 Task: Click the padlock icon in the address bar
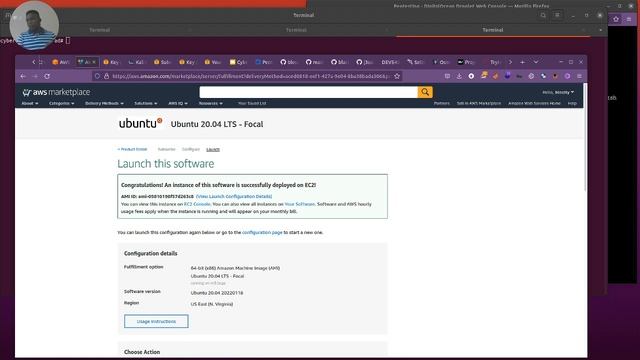pyautogui.click(x=106, y=76)
